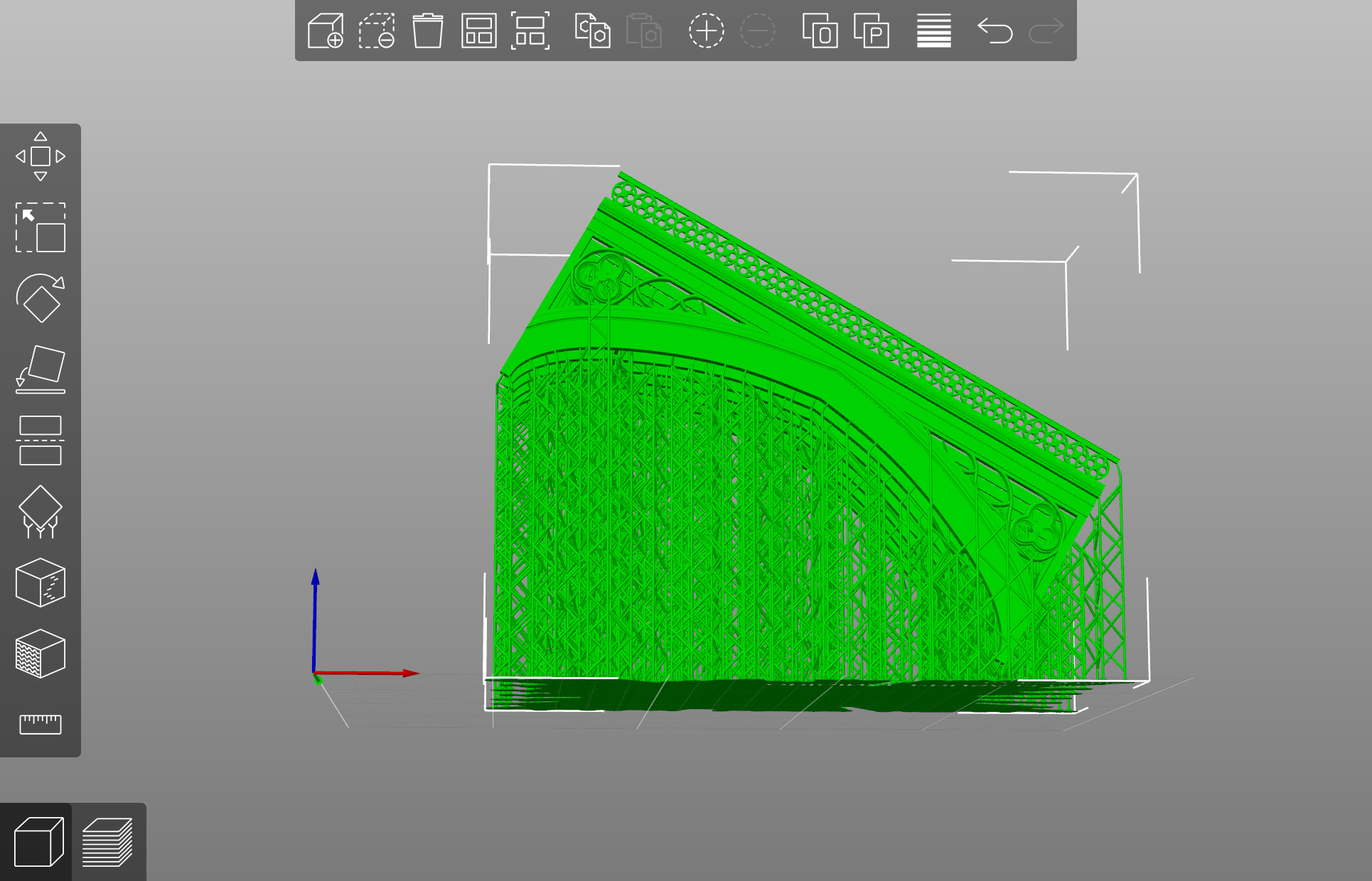
Task: Open the ruler Measure tool
Action: (41, 724)
